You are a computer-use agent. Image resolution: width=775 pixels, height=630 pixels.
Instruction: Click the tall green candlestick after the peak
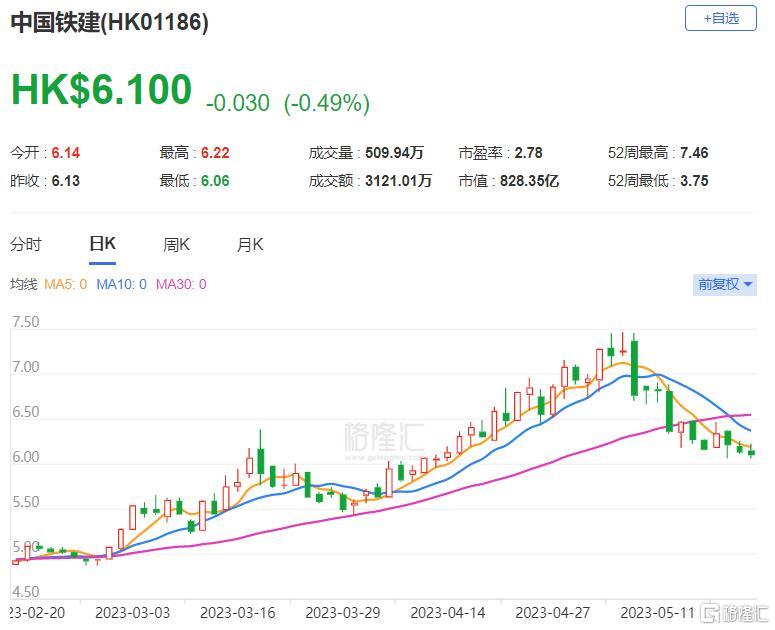[x=634, y=368]
